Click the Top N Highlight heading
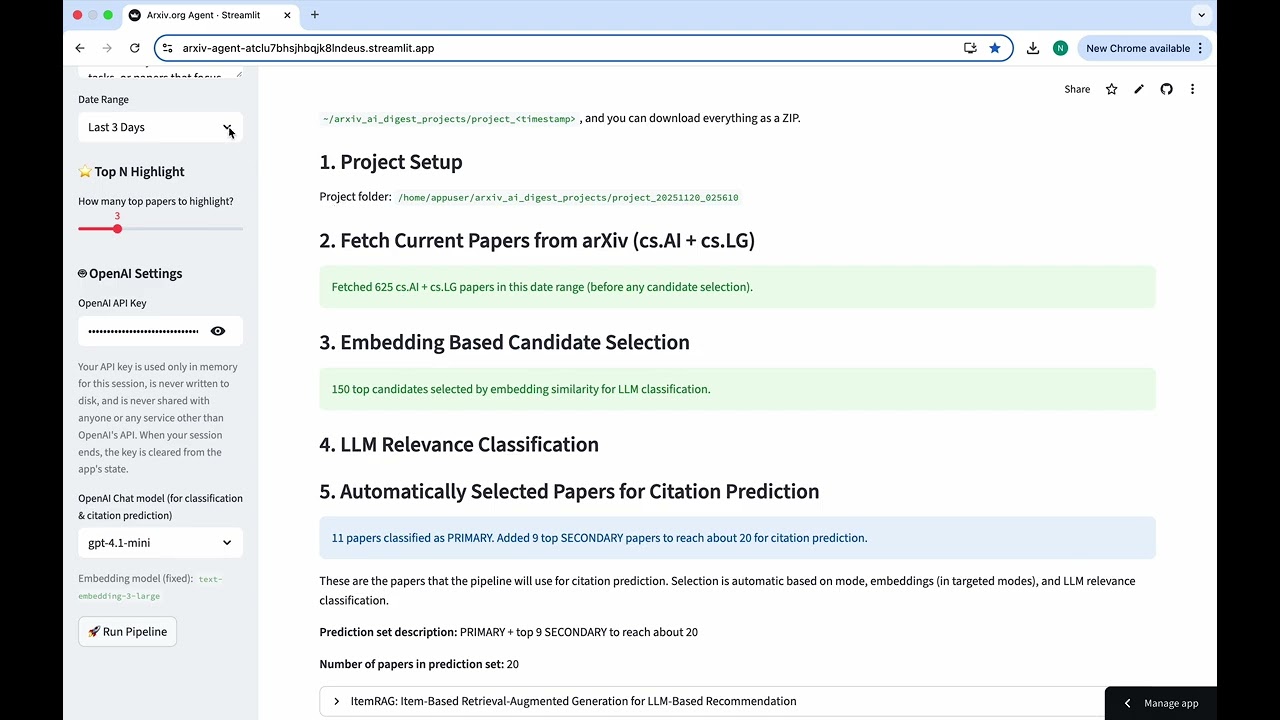This screenshot has height=720, width=1280. 131,172
